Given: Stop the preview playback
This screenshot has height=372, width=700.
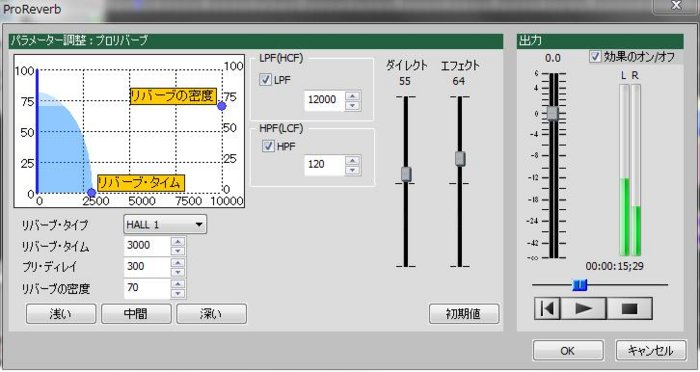Looking at the screenshot, I should pos(629,309).
